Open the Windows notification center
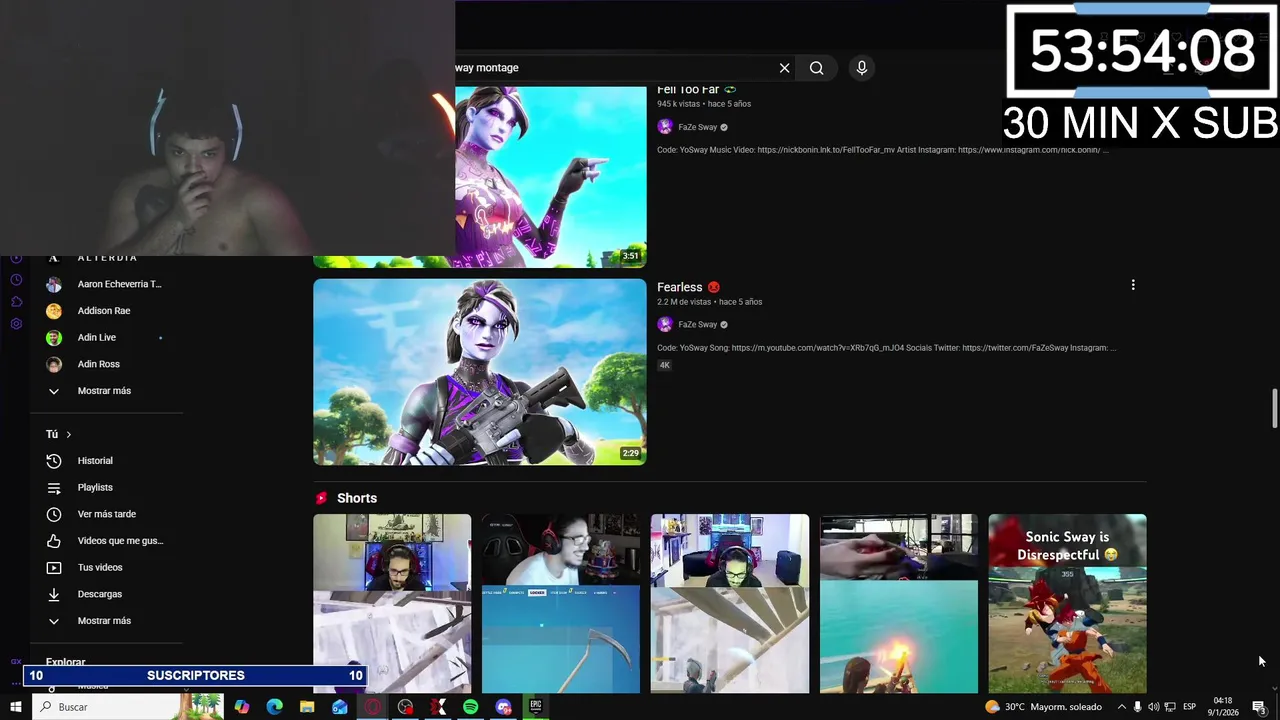The width and height of the screenshot is (1280, 720). [x=1259, y=707]
